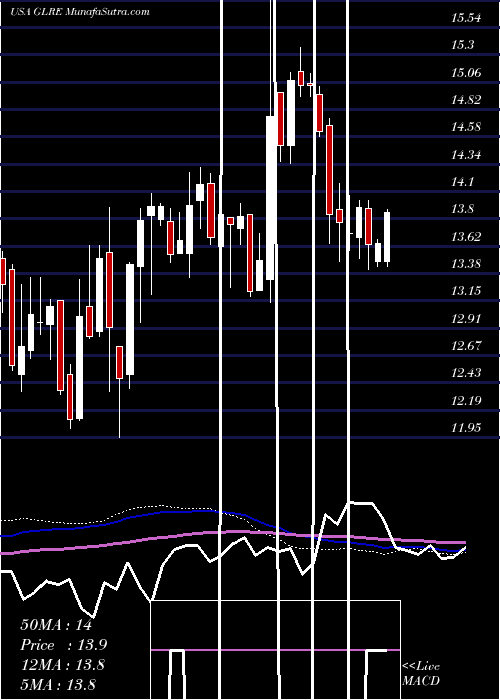The height and width of the screenshot is (700, 500).
Task: Click the '50MA : 14' indicator text
Action: coord(56,625)
